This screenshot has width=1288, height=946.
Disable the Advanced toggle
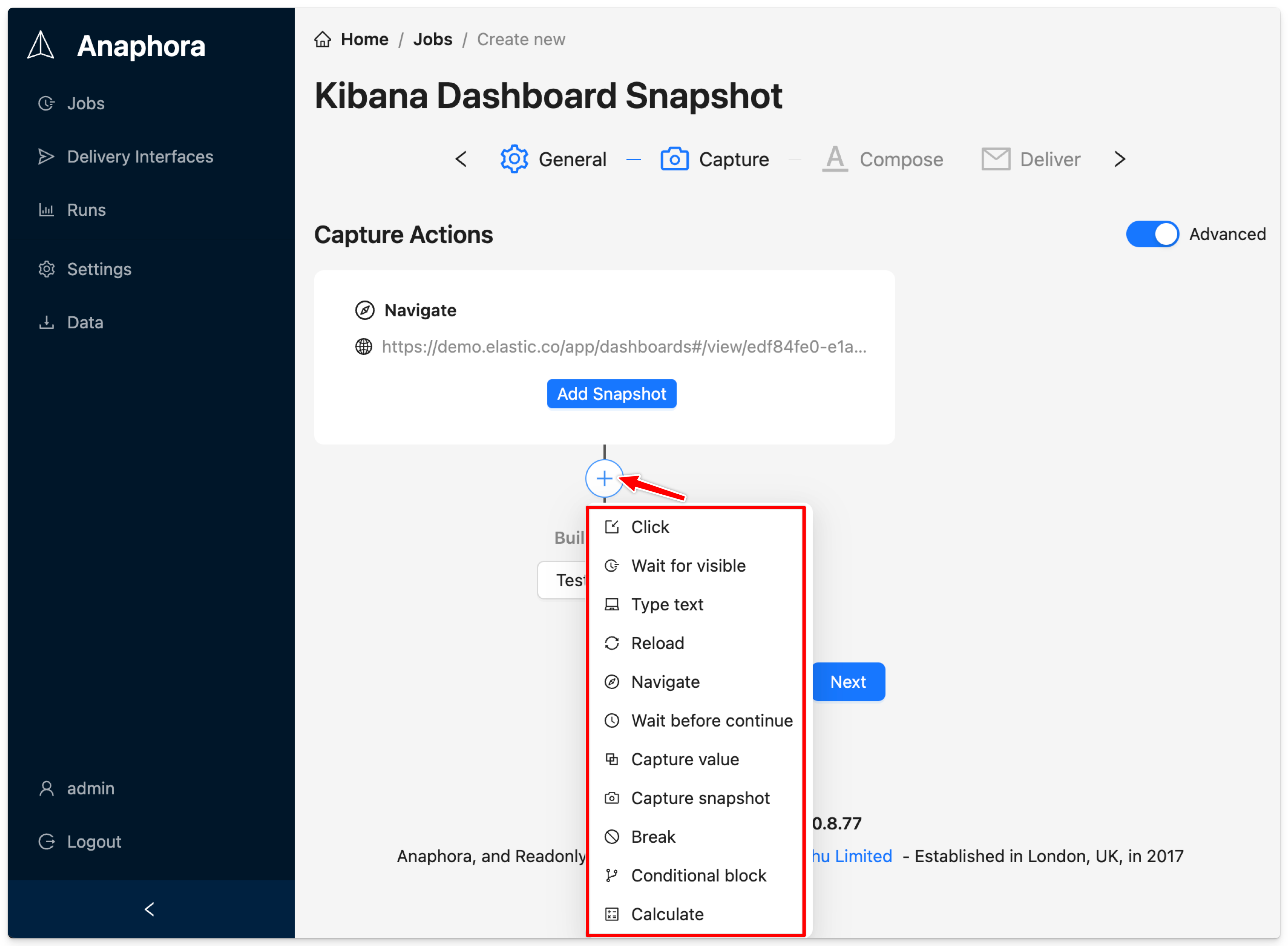tap(1152, 233)
